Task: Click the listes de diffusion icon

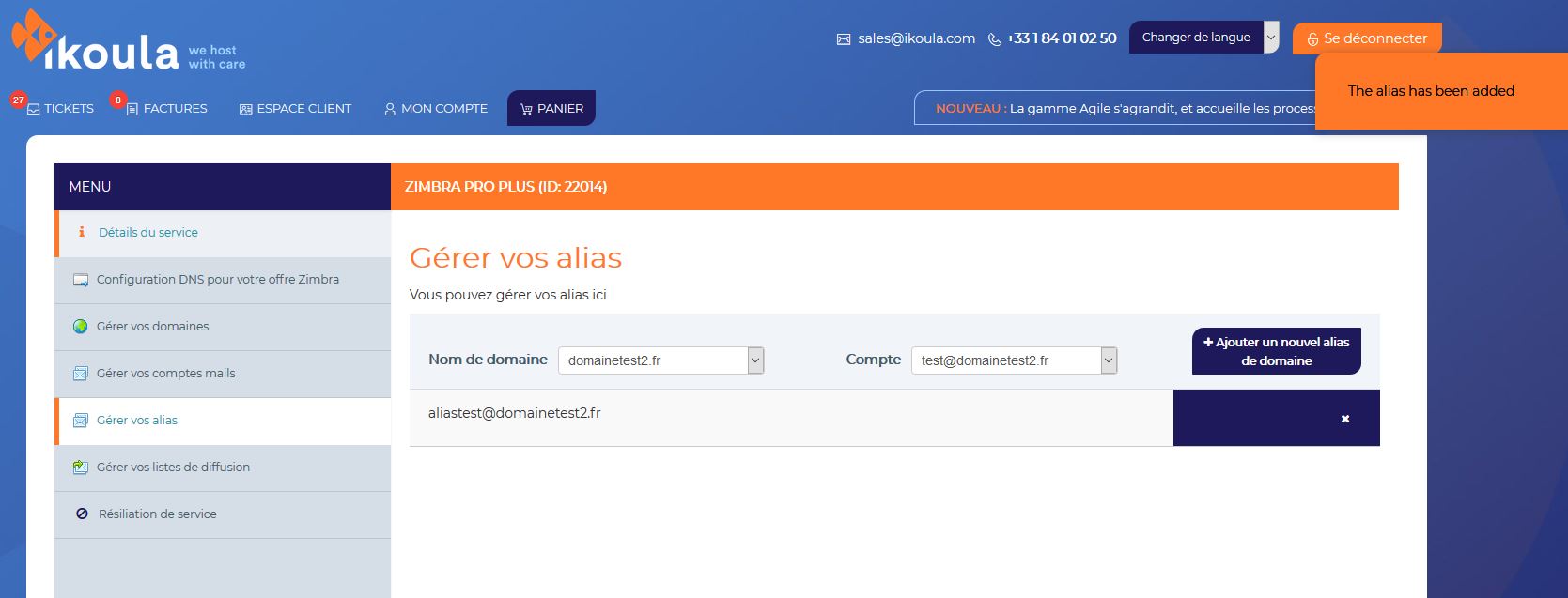Action: tap(81, 467)
